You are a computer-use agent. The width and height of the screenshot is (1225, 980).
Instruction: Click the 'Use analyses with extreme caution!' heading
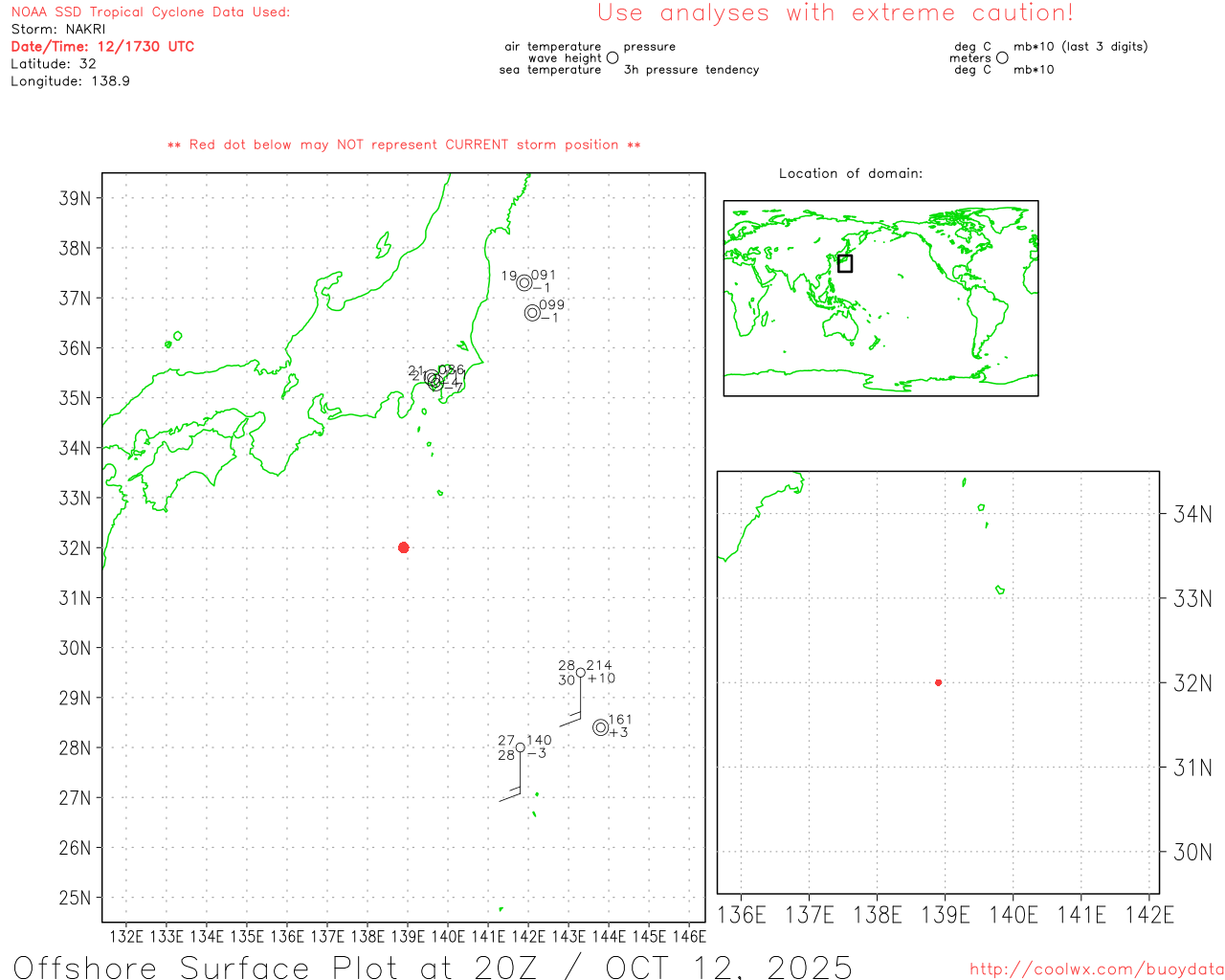coord(835,13)
